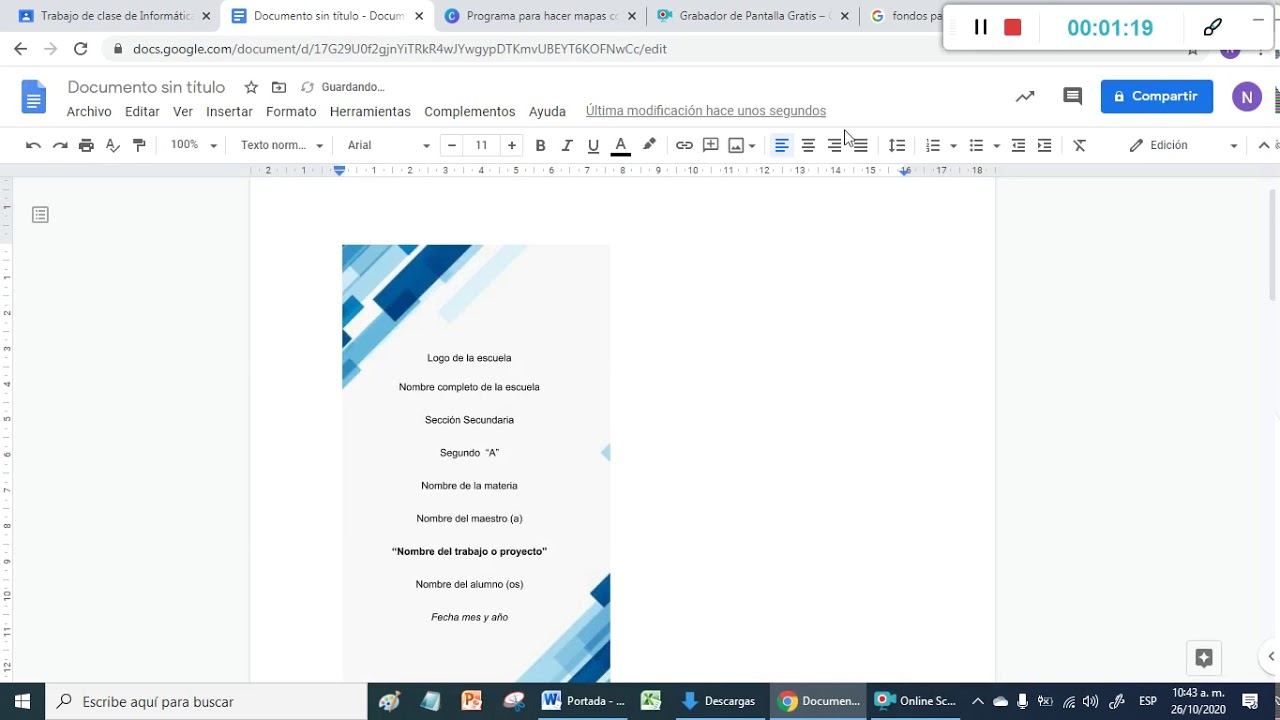Open the font family dropdown

pyautogui.click(x=385, y=145)
